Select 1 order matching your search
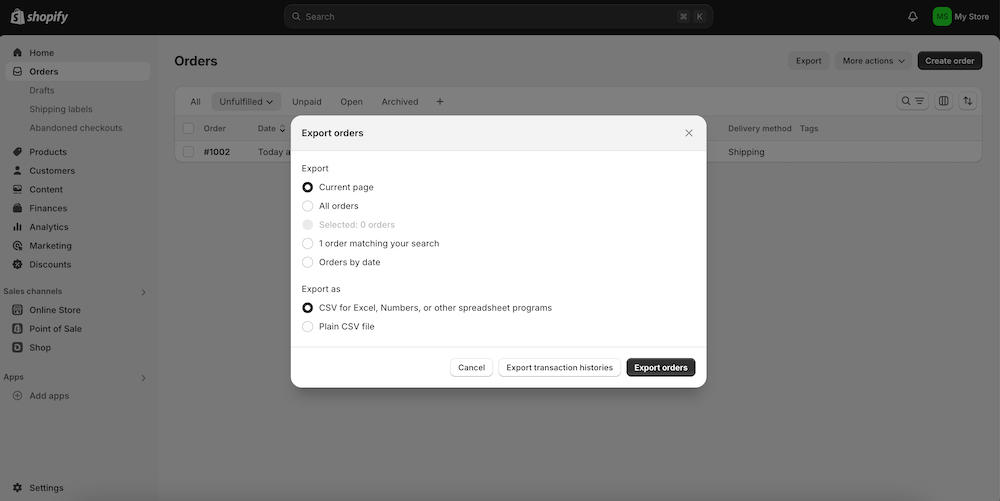 pos(307,243)
